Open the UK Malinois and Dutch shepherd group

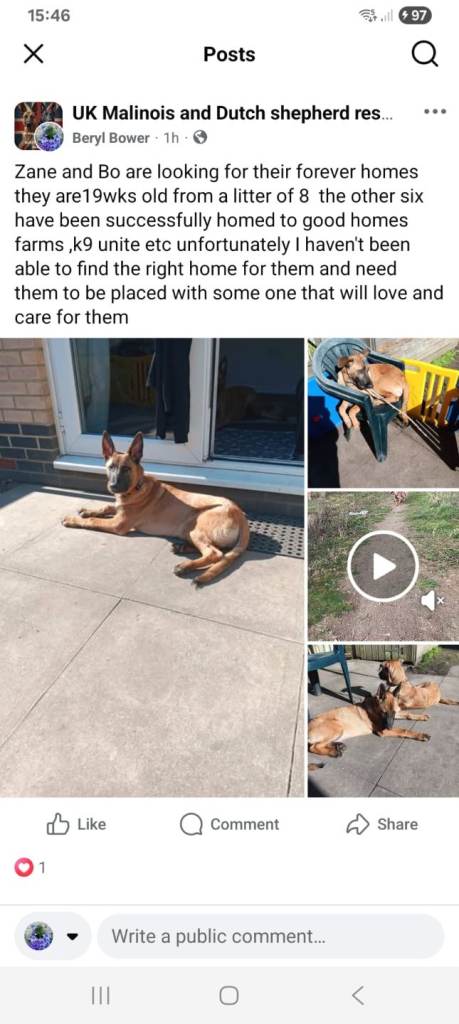227,113
